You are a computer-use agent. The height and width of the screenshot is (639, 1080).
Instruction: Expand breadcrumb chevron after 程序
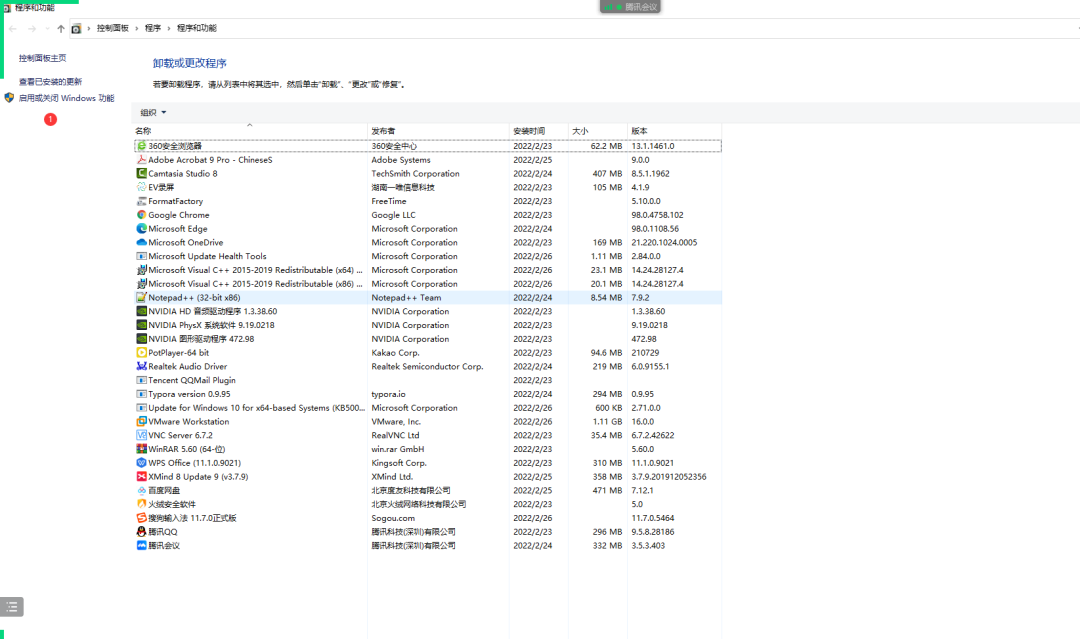[169, 28]
